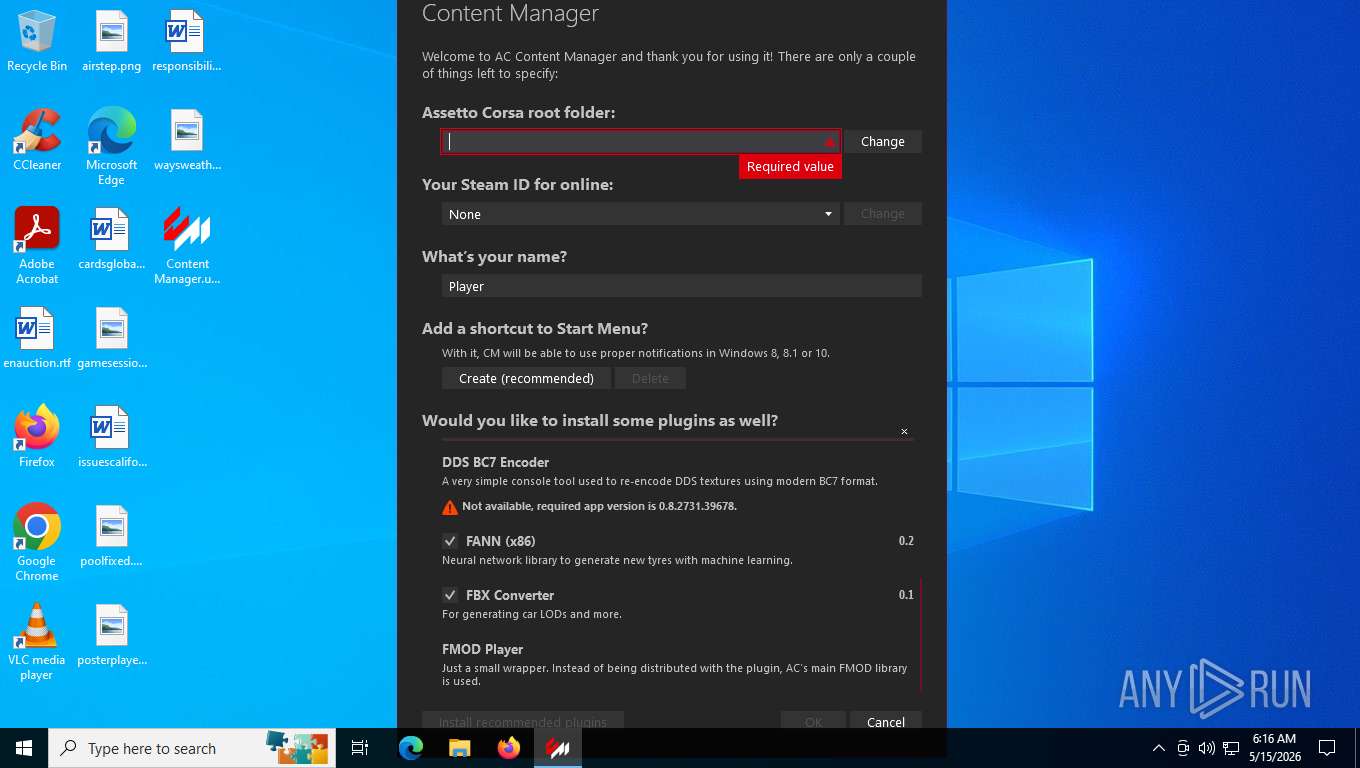Launch VLC media player shortcut
This screenshot has width=1360, height=768.
[36, 642]
